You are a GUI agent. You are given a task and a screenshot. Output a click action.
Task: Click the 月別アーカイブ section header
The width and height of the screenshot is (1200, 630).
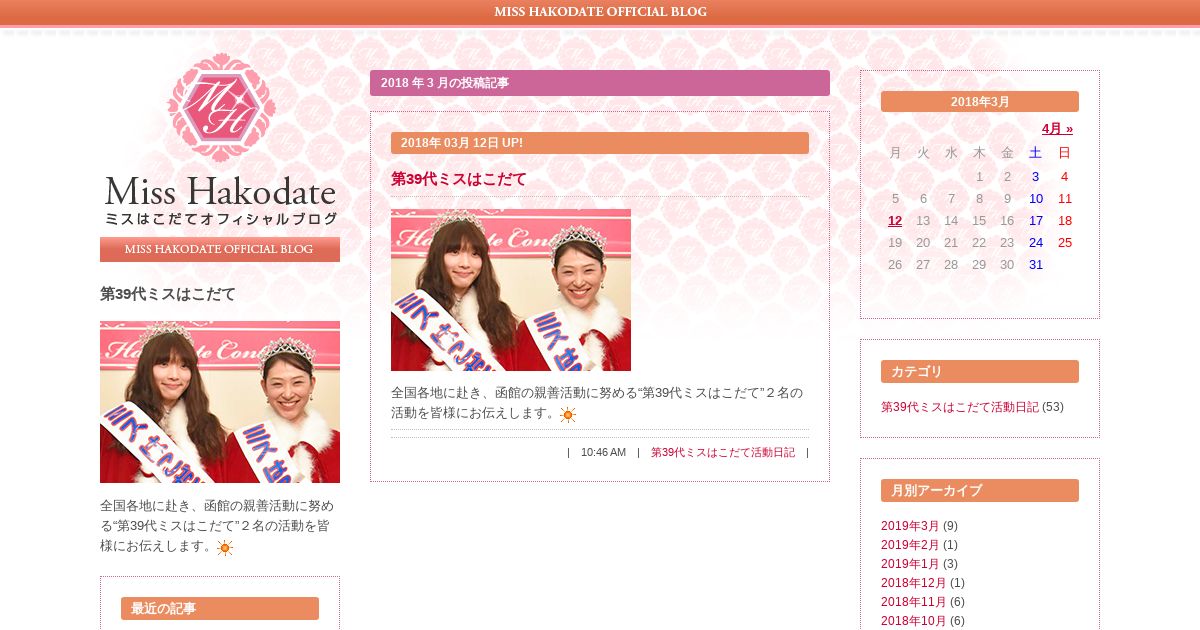tap(980, 491)
